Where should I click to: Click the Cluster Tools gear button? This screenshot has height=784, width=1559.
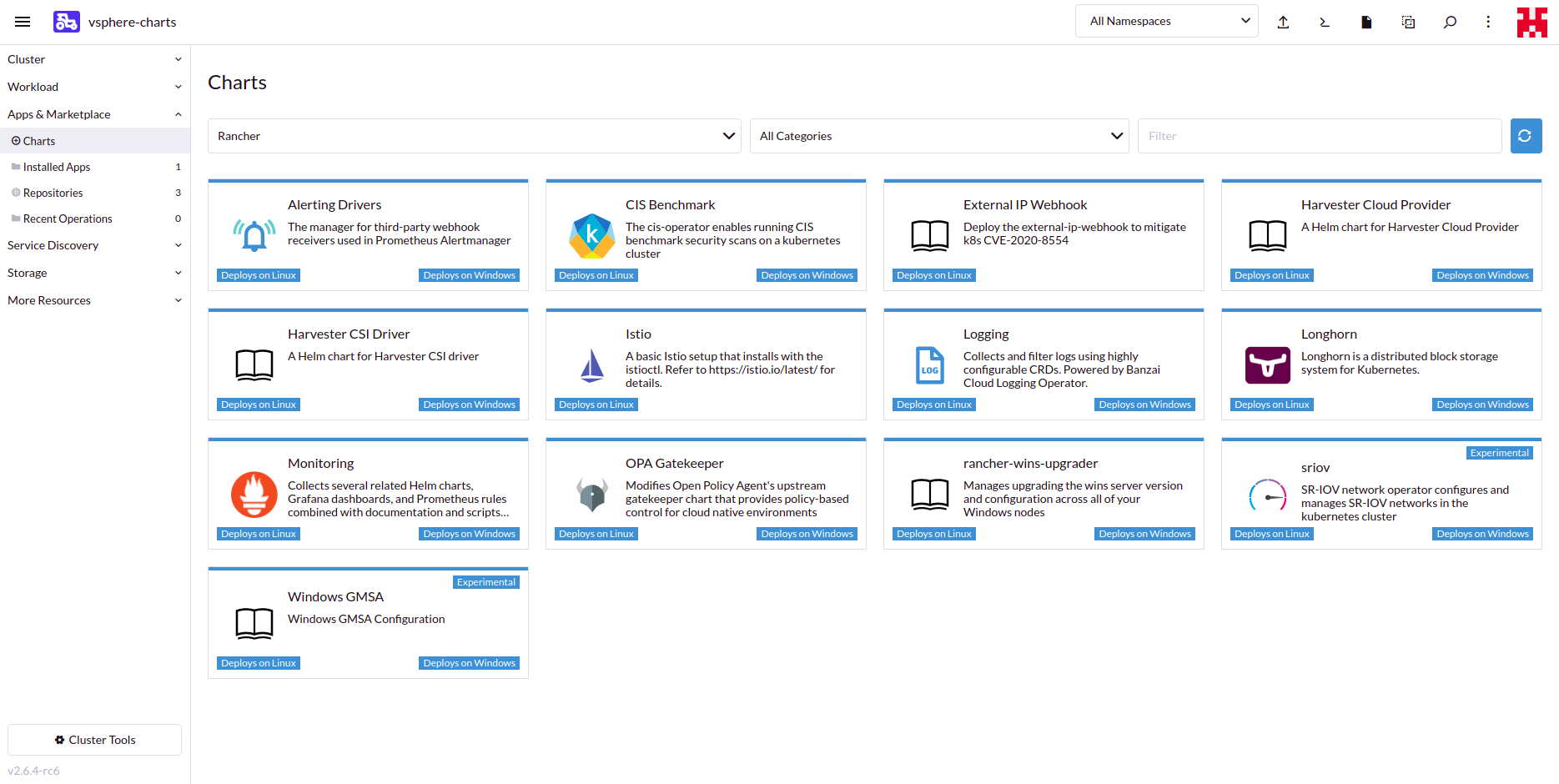[94, 740]
